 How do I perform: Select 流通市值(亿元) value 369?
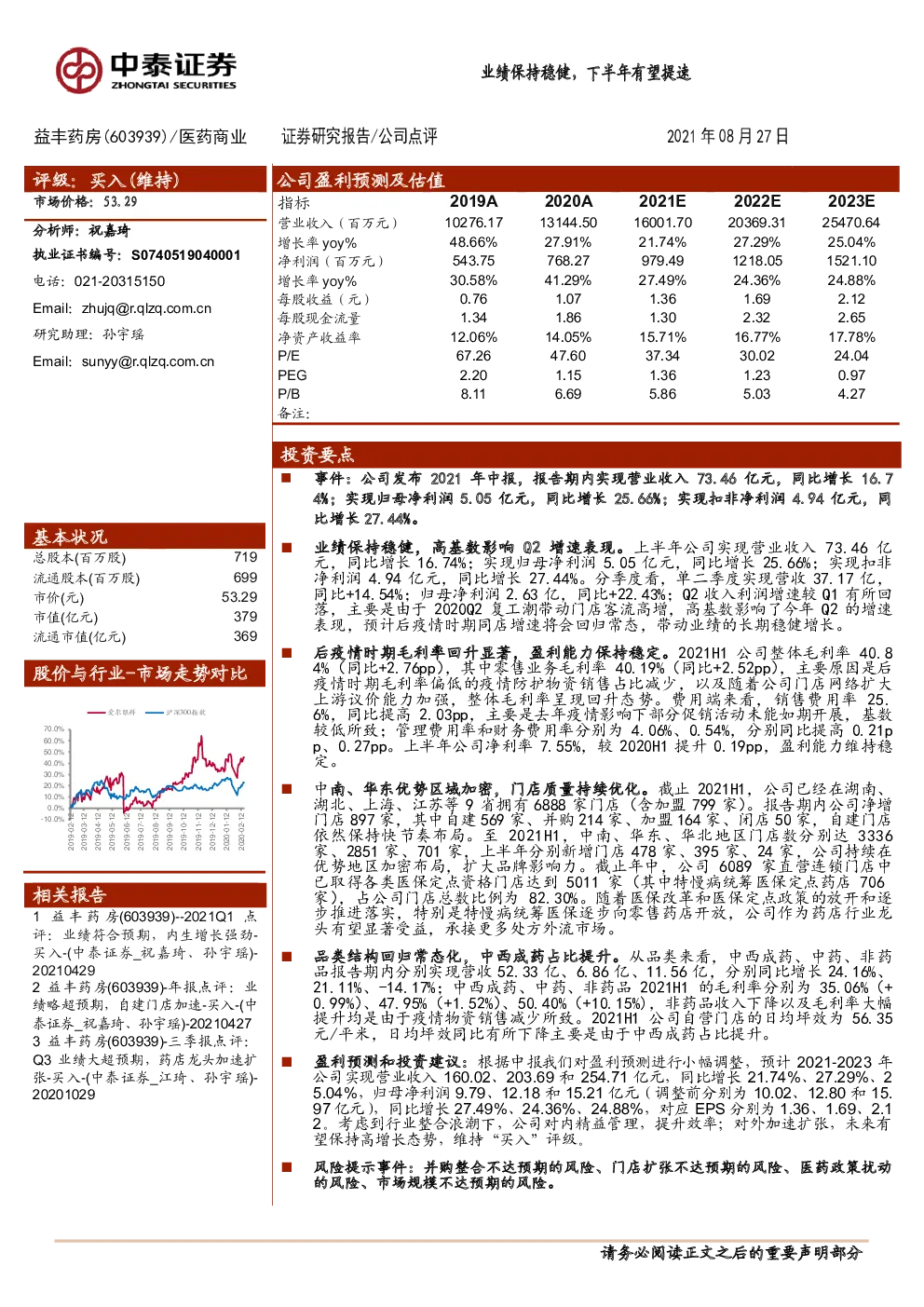click(x=246, y=636)
